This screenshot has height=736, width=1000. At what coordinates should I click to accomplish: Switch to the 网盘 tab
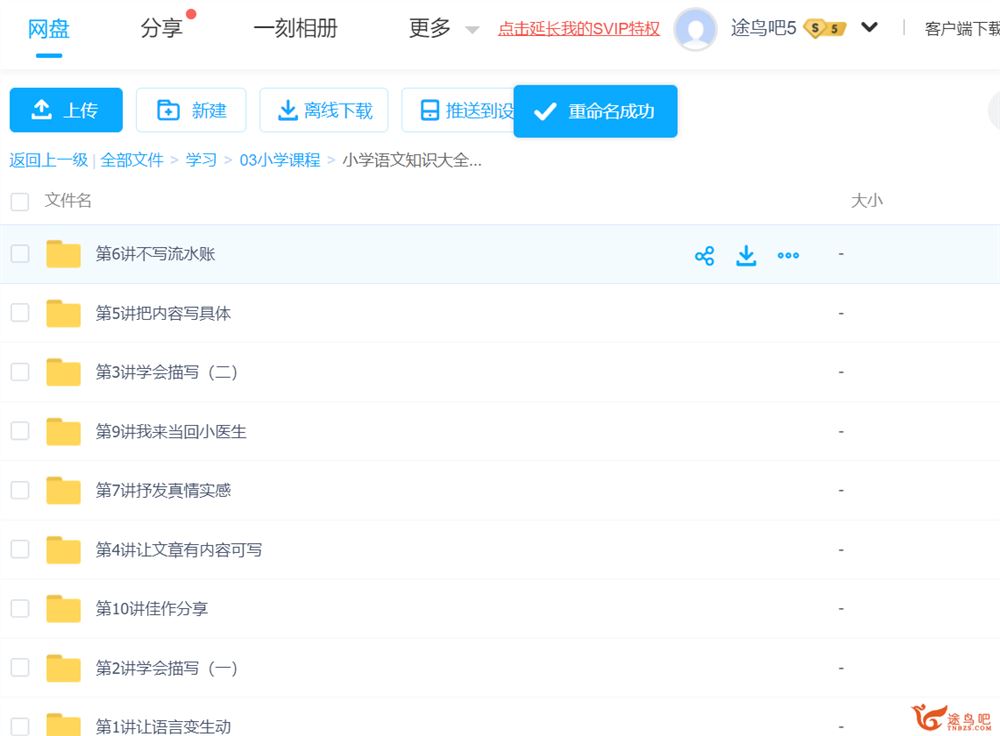(x=48, y=29)
